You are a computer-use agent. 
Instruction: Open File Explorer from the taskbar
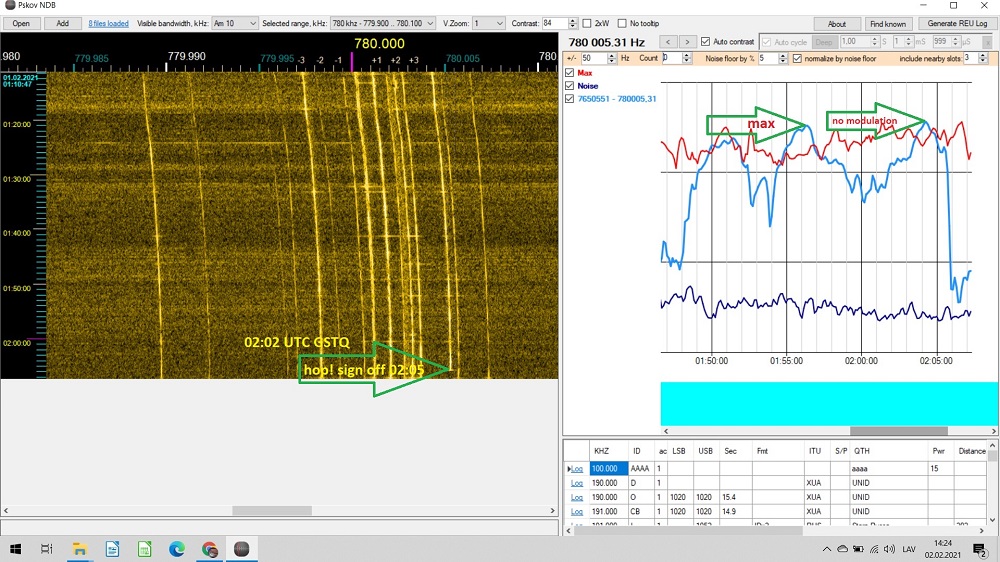click(79, 548)
